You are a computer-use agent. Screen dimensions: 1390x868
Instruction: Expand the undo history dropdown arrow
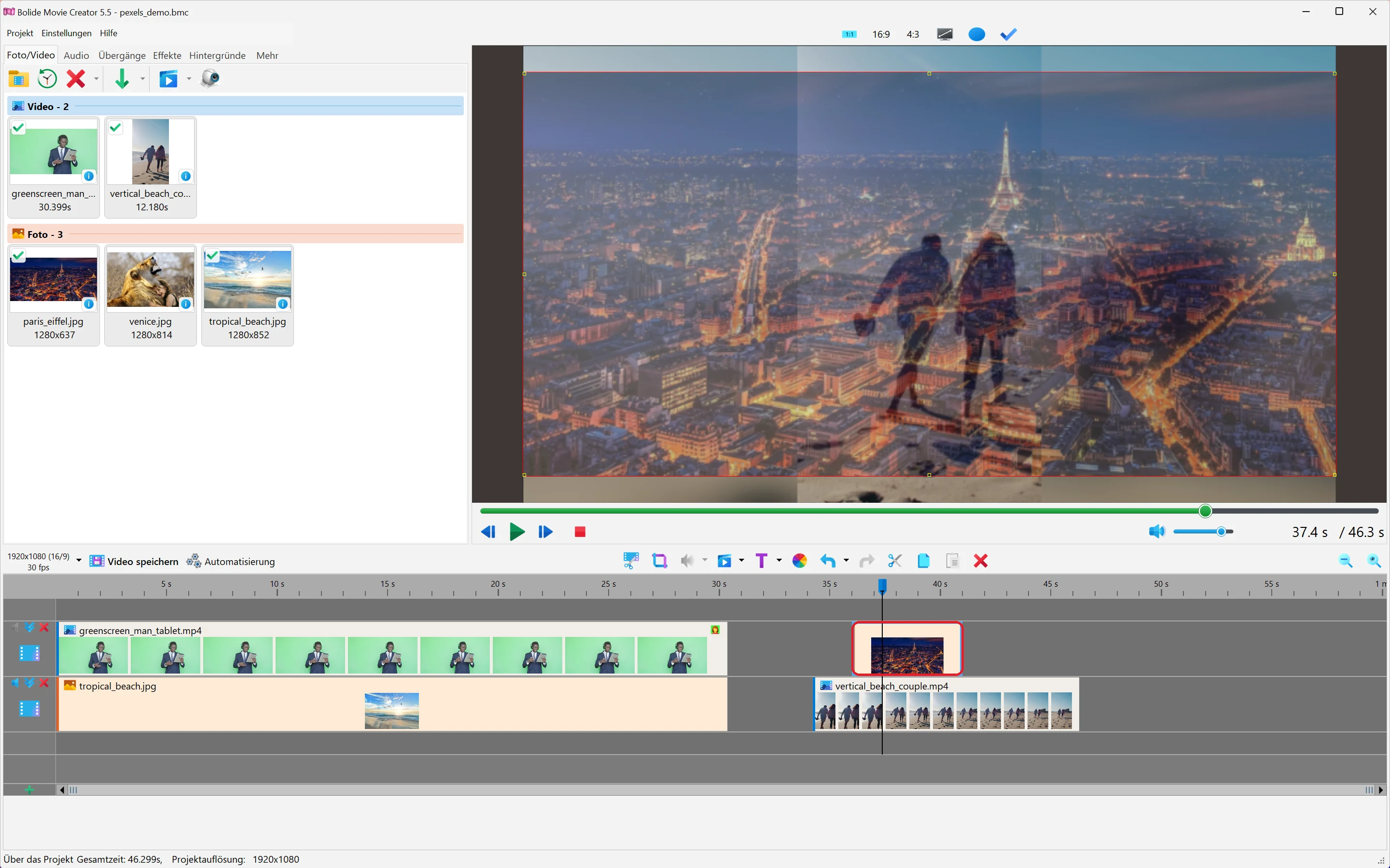point(846,561)
